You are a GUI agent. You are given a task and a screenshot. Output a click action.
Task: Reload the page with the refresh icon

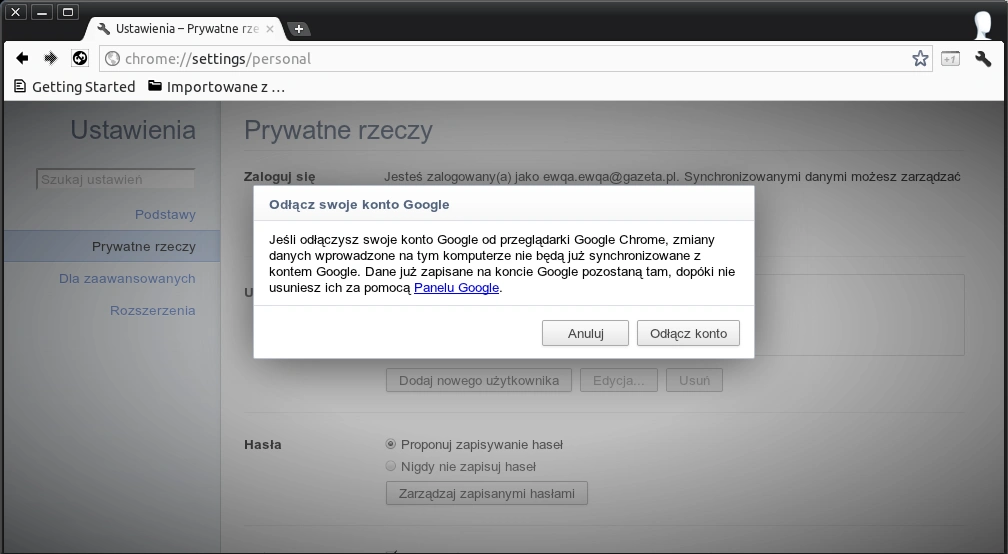point(80,58)
